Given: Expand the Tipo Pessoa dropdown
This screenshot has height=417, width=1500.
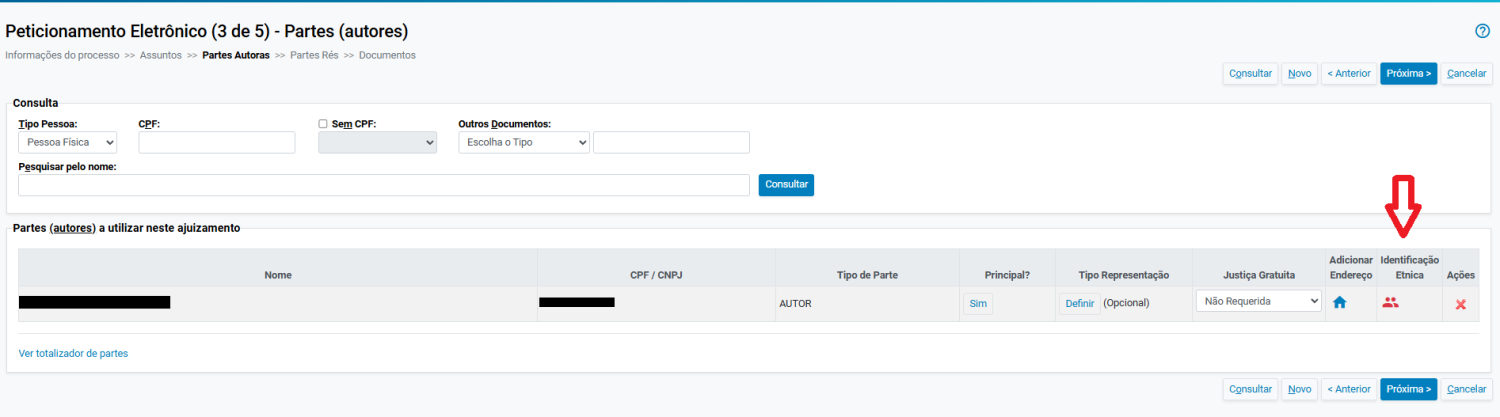Looking at the screenshot, I should tap(67, 143).
